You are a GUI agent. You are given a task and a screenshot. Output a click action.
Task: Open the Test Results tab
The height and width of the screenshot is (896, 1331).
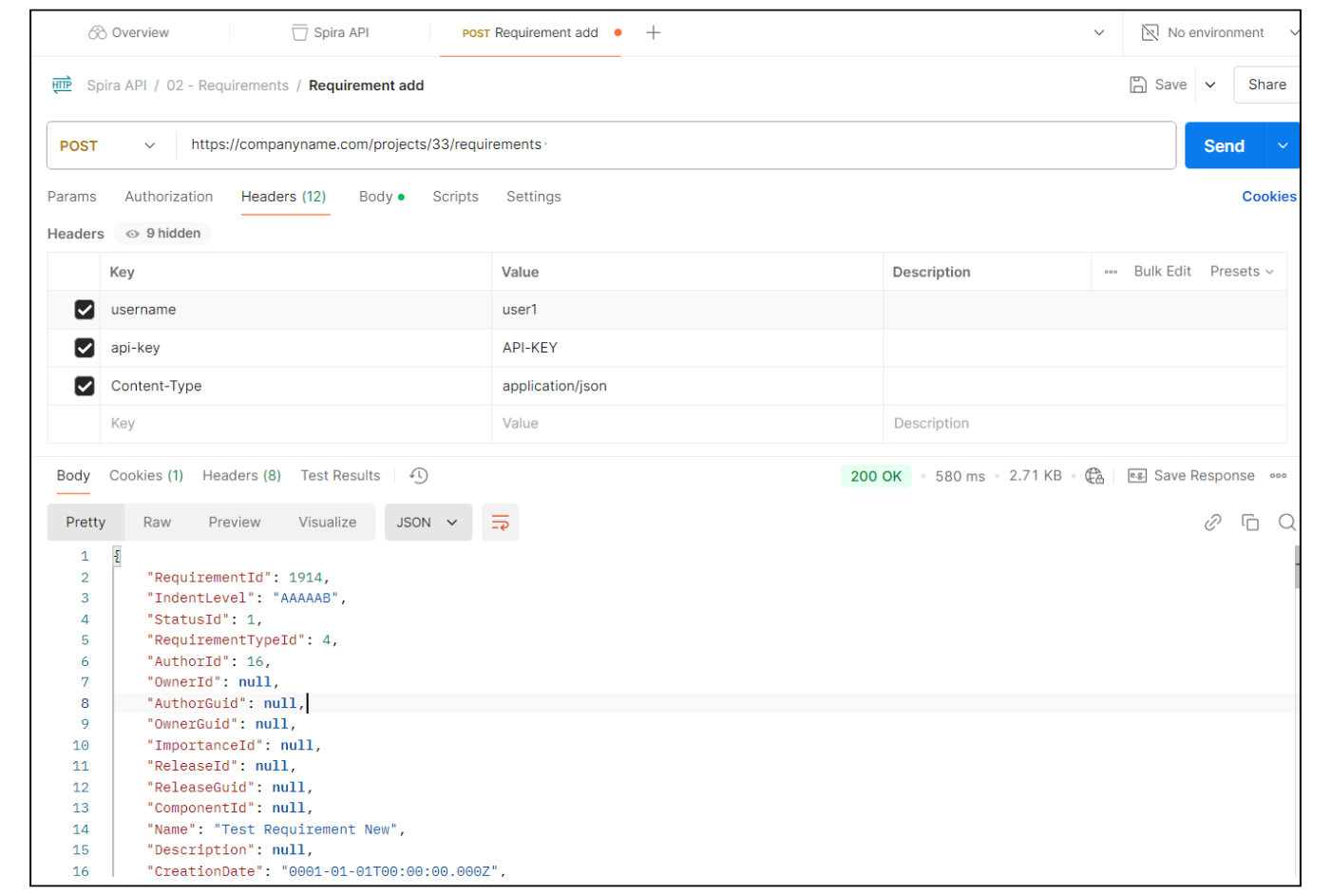pyautogui.click(x=340, y=476)
